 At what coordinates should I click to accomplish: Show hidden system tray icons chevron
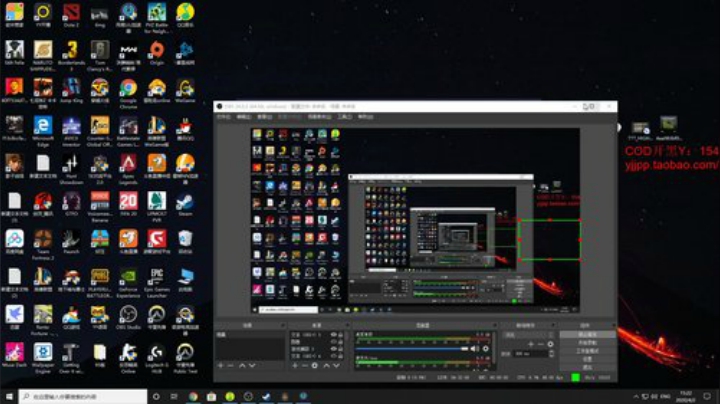[636, 397]
